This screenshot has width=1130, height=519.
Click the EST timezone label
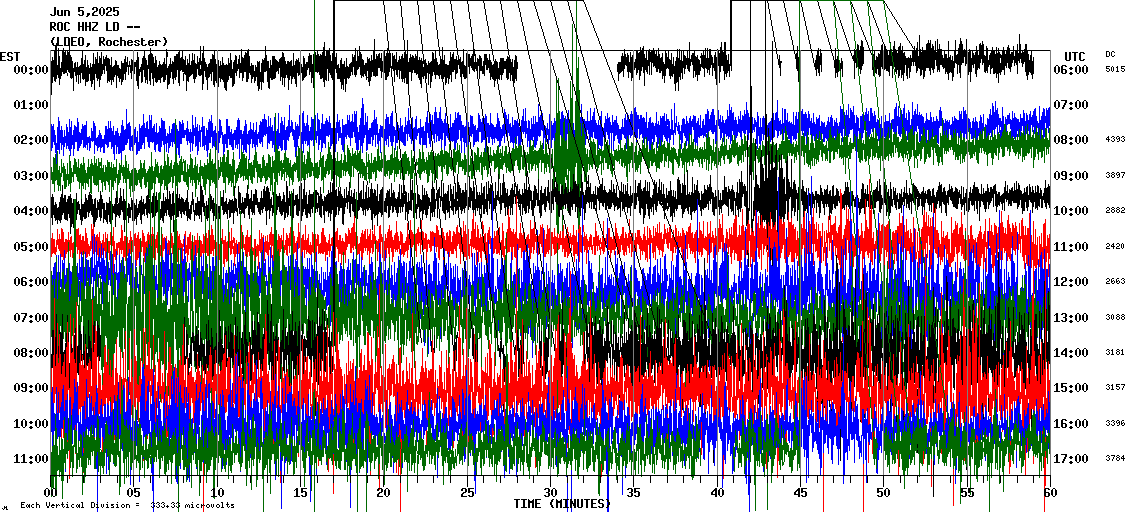coord(10,56)
